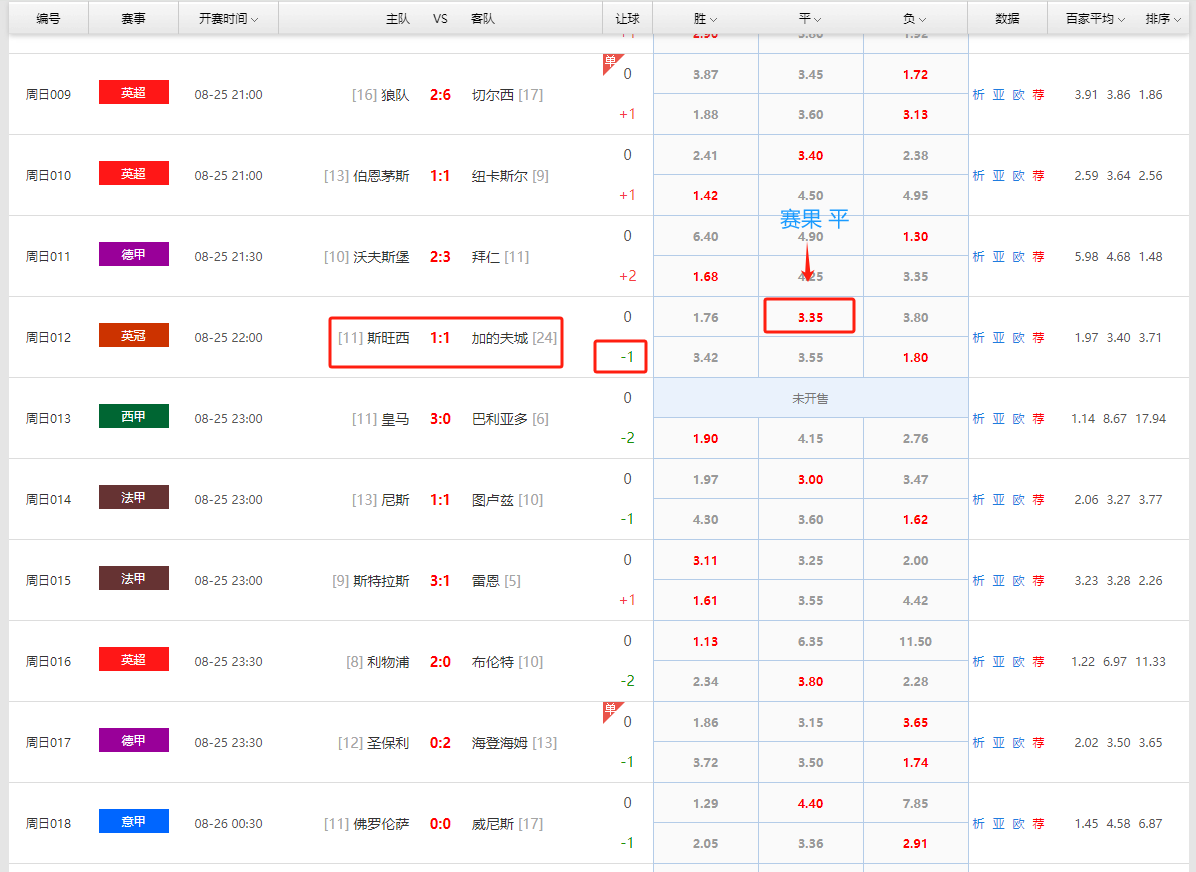Click the 利物浦 team name
Screen dimensions: 1196x872
click(387, 662)
